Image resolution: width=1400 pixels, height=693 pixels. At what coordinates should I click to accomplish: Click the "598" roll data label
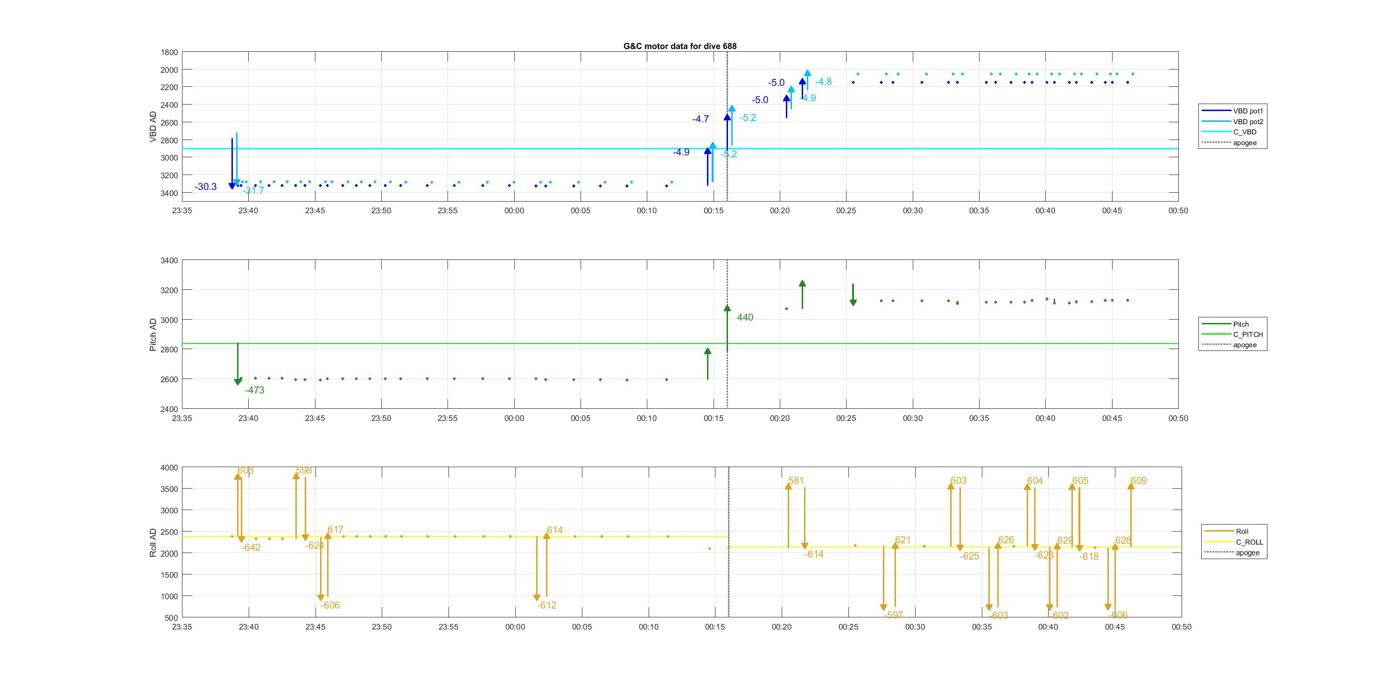pyautogui.click(x=304, y=471)
